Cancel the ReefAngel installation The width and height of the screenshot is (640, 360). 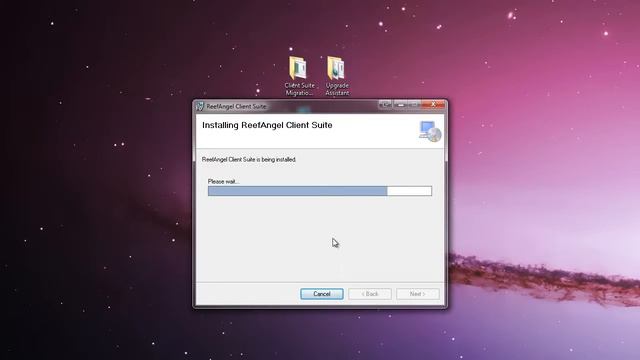[322, 294]
